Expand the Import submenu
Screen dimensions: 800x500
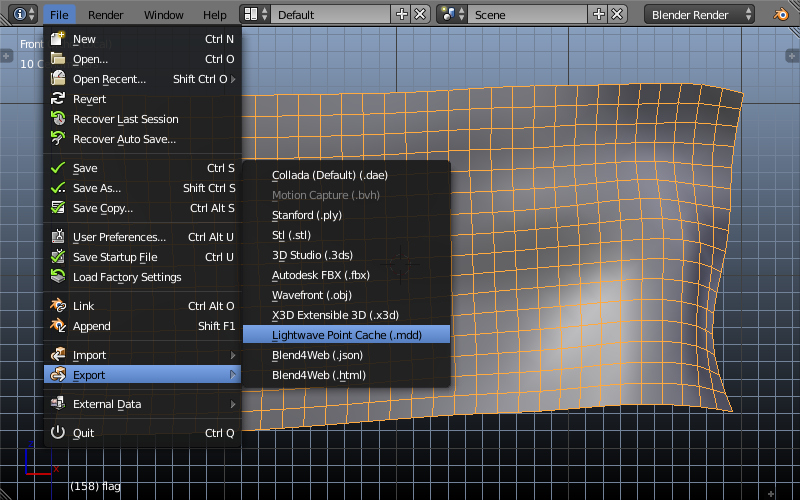142,355
